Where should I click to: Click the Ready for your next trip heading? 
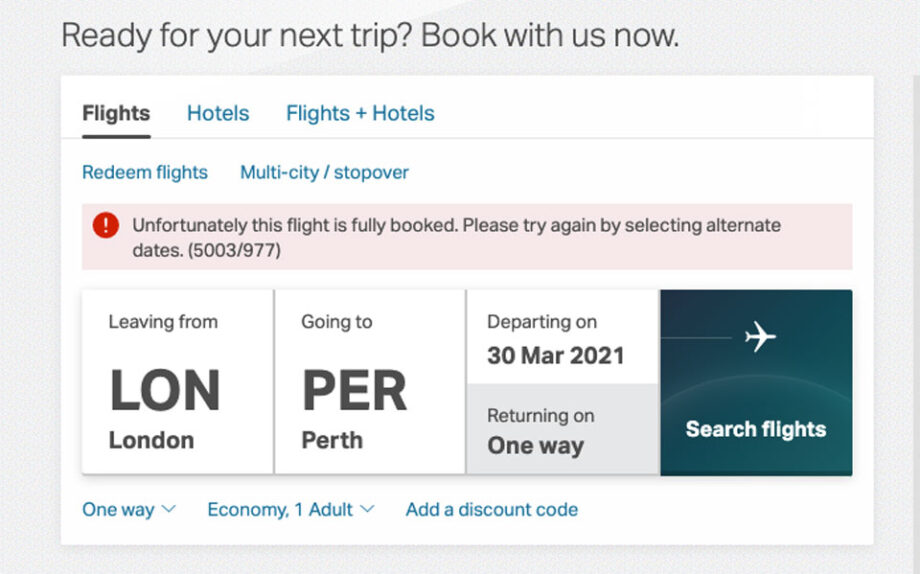(x=370, y=36)
